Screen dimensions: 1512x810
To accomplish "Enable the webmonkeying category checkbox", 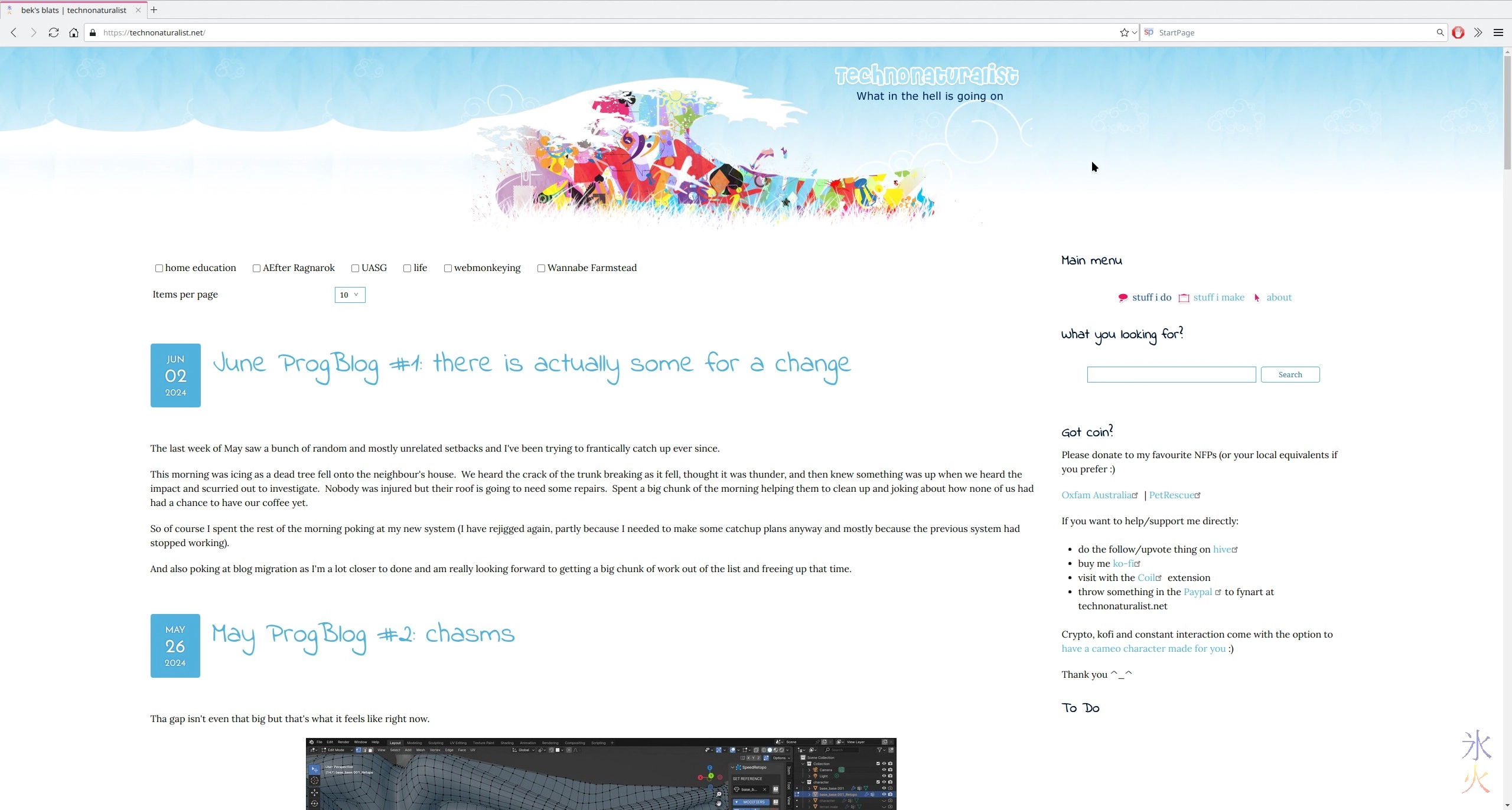I will (448, 268).
